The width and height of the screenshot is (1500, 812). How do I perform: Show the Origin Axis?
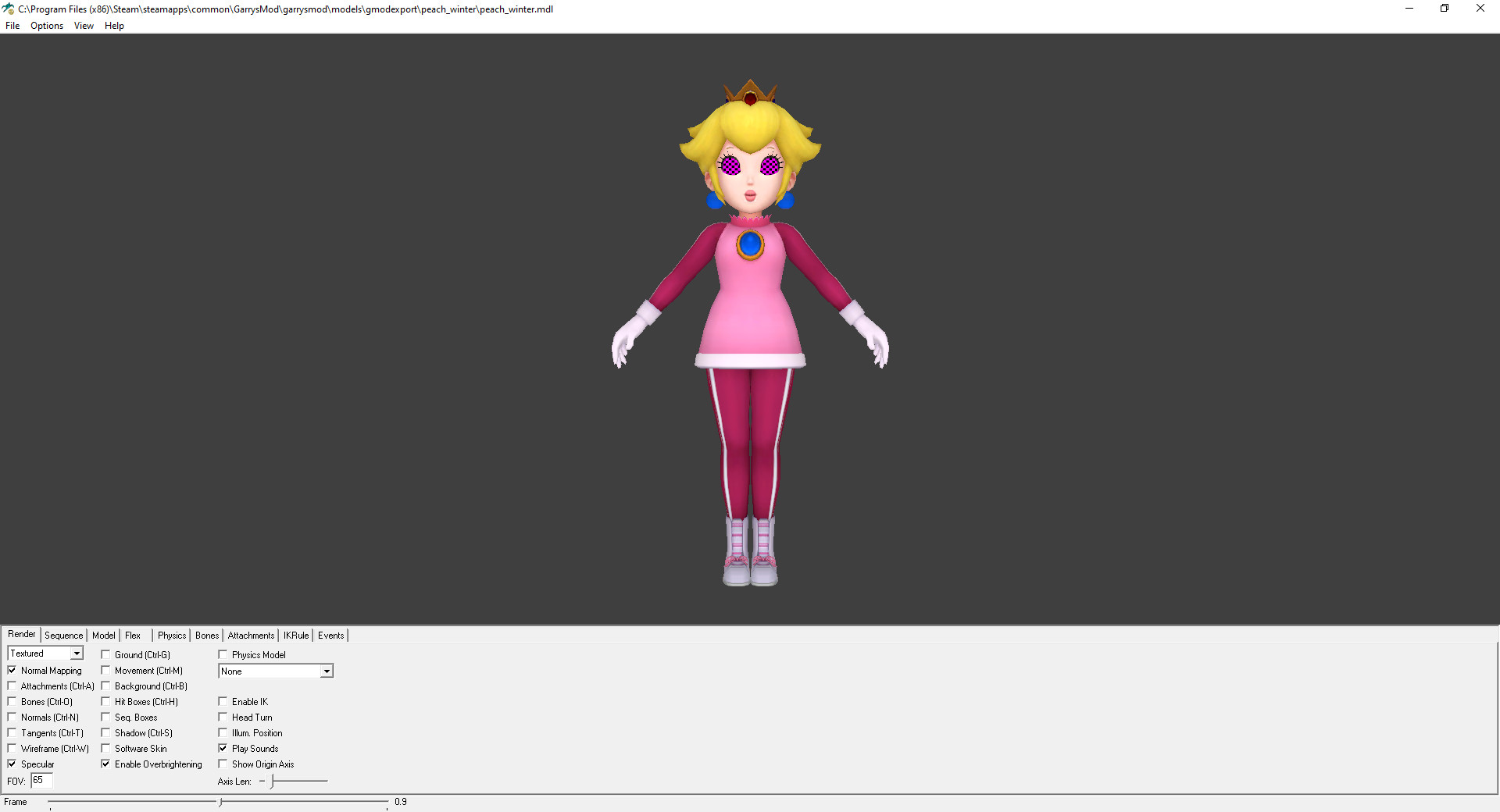(x=223, y=764)
